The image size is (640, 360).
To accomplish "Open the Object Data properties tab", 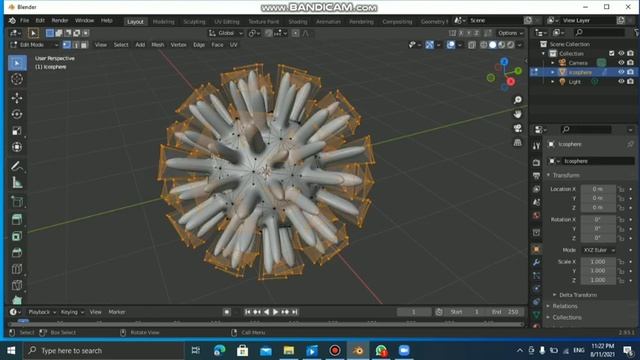I will tap(536, 315).
